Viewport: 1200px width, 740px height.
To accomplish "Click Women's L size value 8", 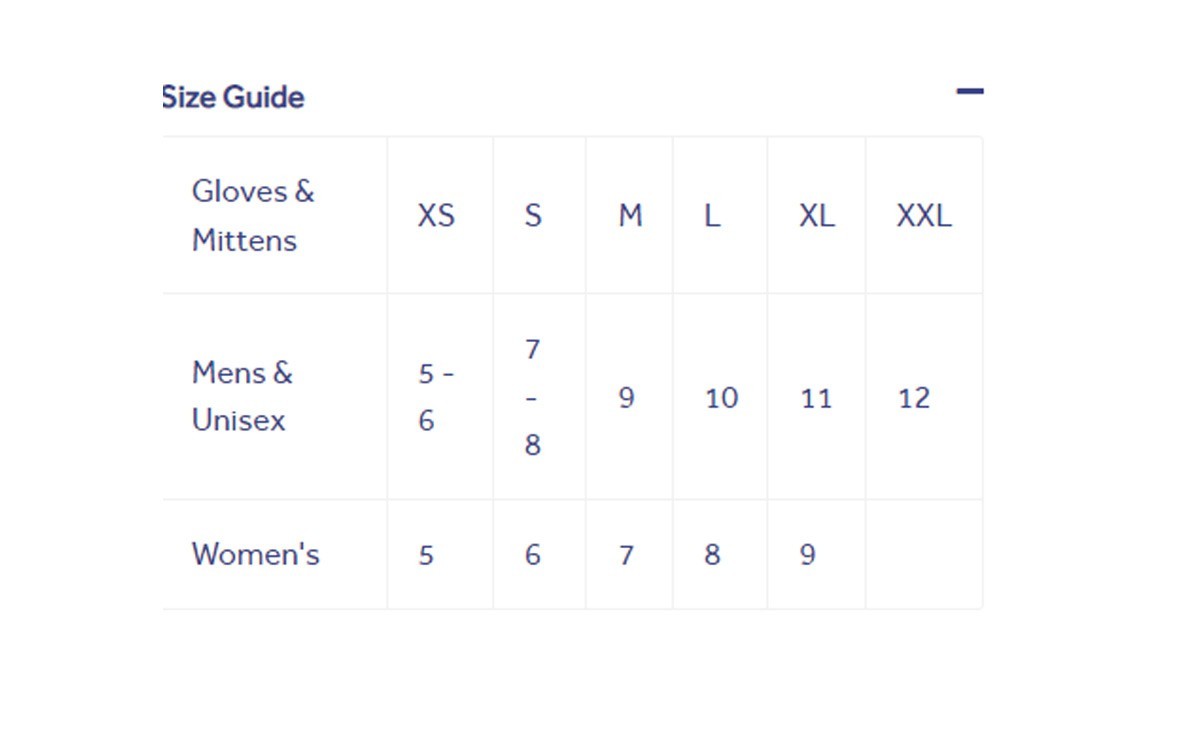I will 712,555.
